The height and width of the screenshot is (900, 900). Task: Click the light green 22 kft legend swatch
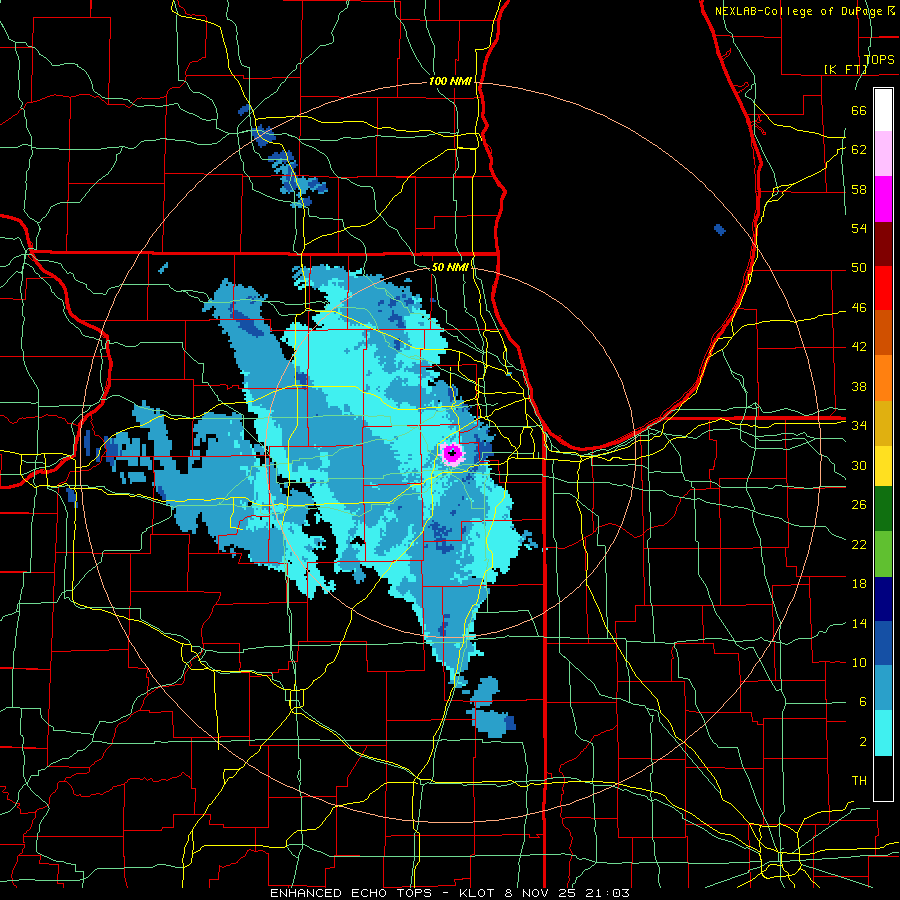tap(883, 553)
